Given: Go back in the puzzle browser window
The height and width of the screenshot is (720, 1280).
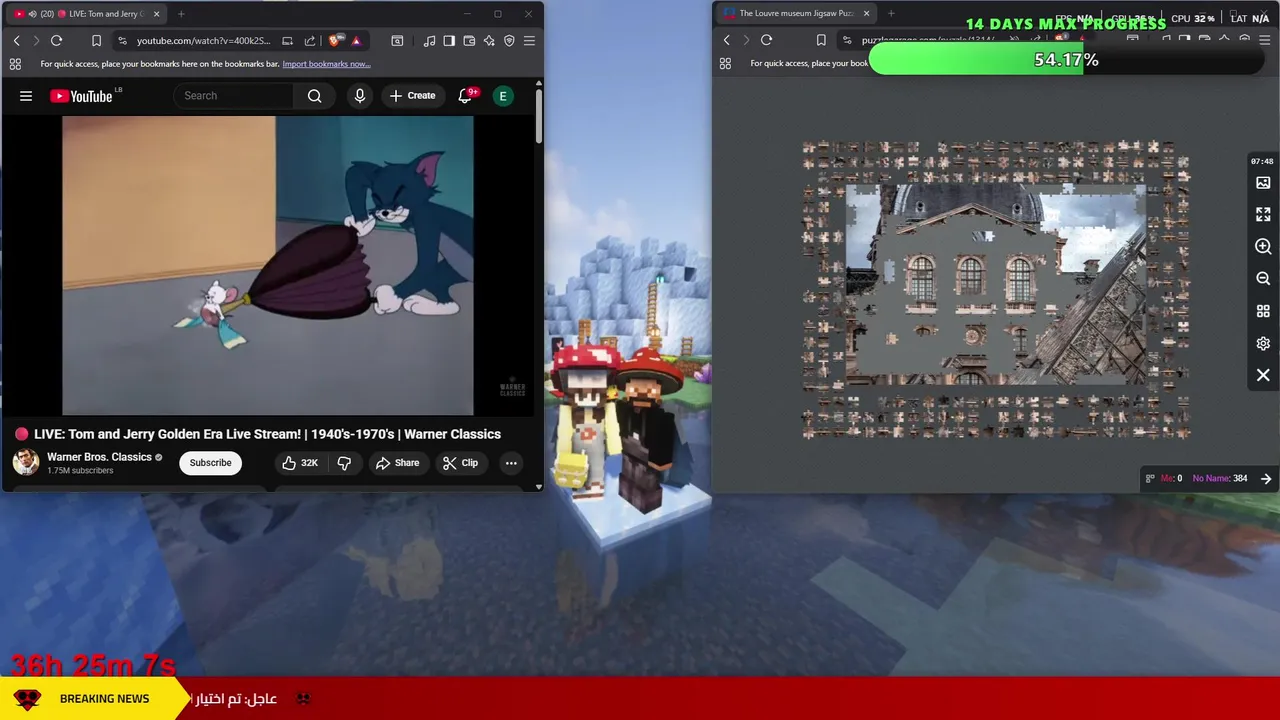Looking at the screenshot, I should [x=726, y=40].
